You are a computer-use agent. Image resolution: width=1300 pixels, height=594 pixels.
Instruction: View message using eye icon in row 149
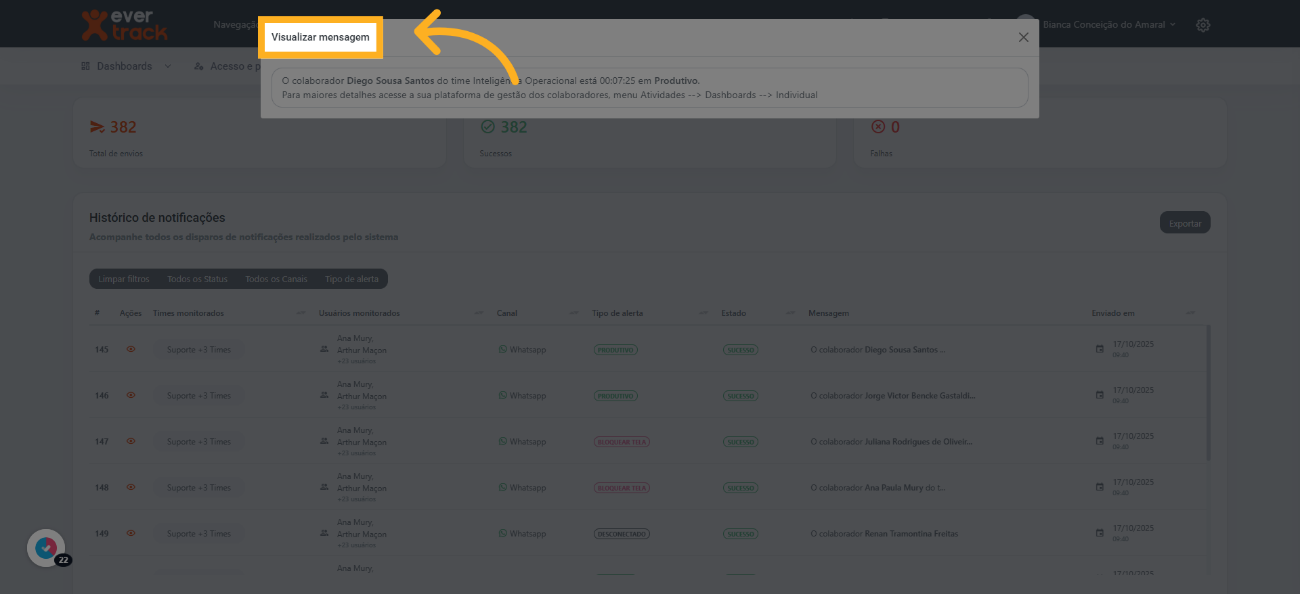coord(130,533)
